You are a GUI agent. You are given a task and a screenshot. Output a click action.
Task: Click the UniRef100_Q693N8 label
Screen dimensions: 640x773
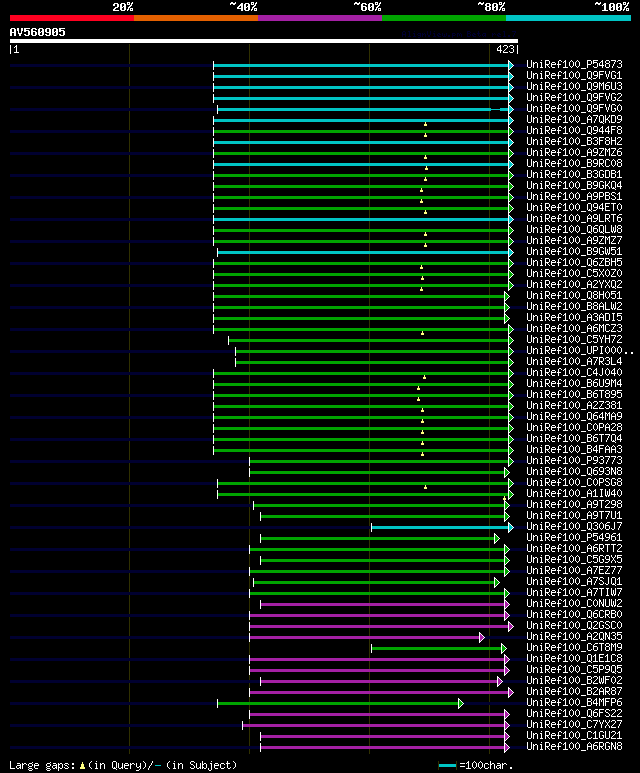pyautogui.click(x=574, y=472)
